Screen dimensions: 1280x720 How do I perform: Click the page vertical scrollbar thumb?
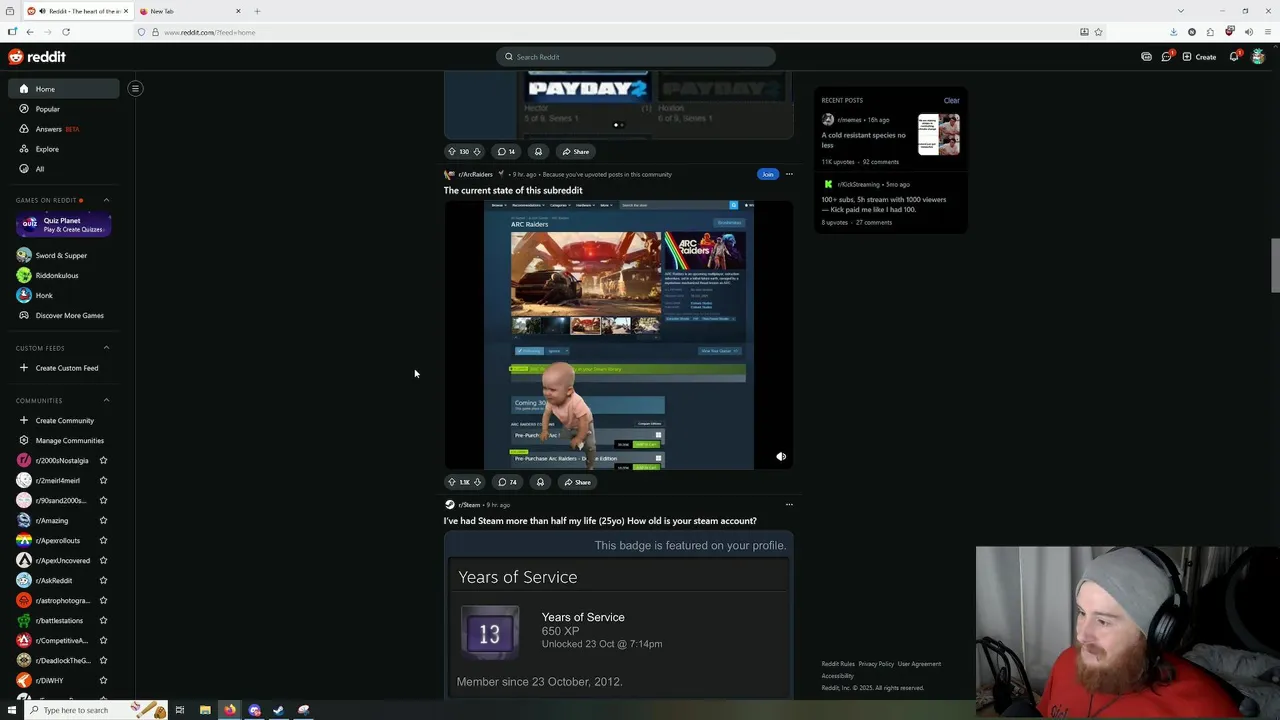1274,265
